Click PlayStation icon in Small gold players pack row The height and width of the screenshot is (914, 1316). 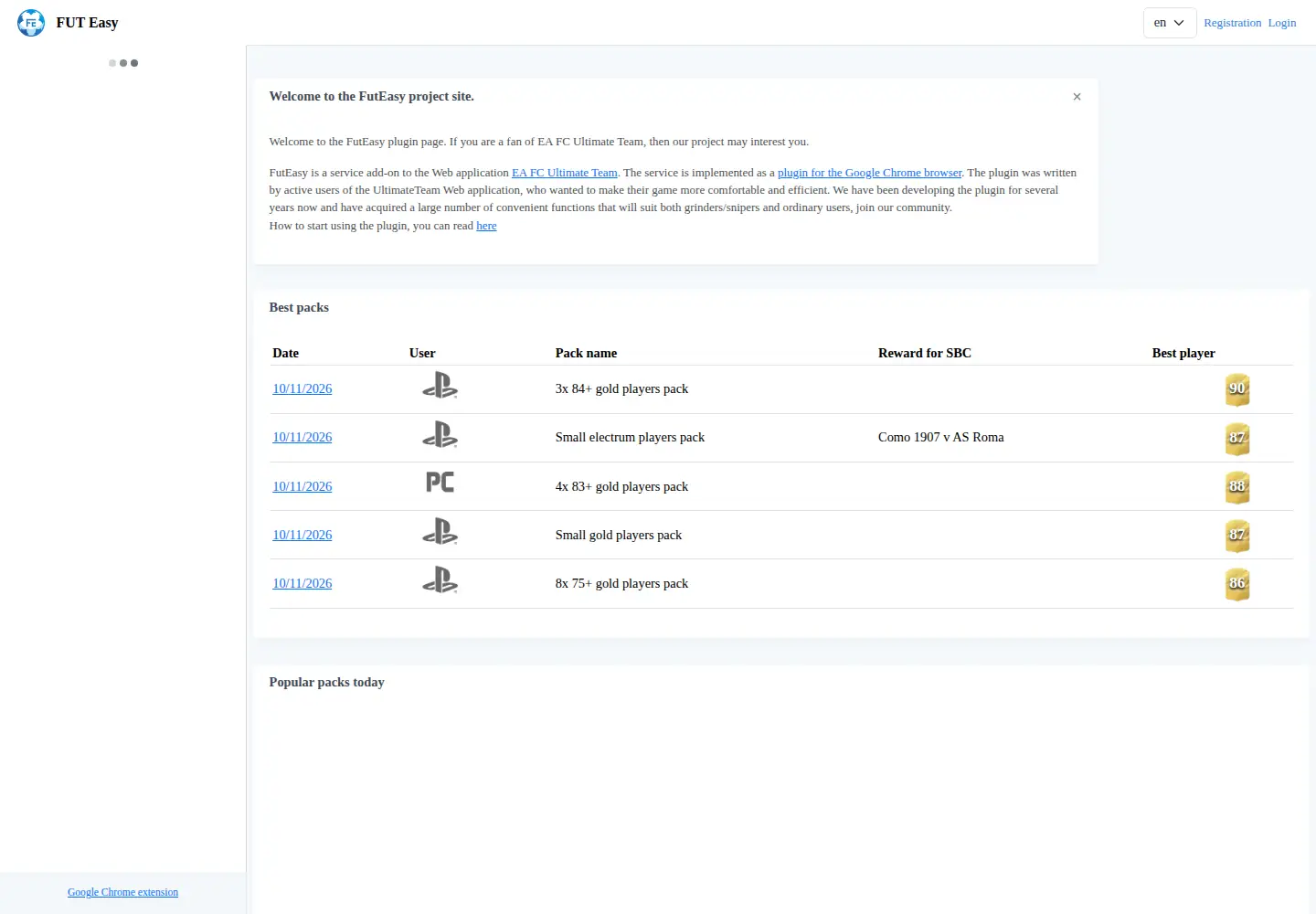coord(440,531)
